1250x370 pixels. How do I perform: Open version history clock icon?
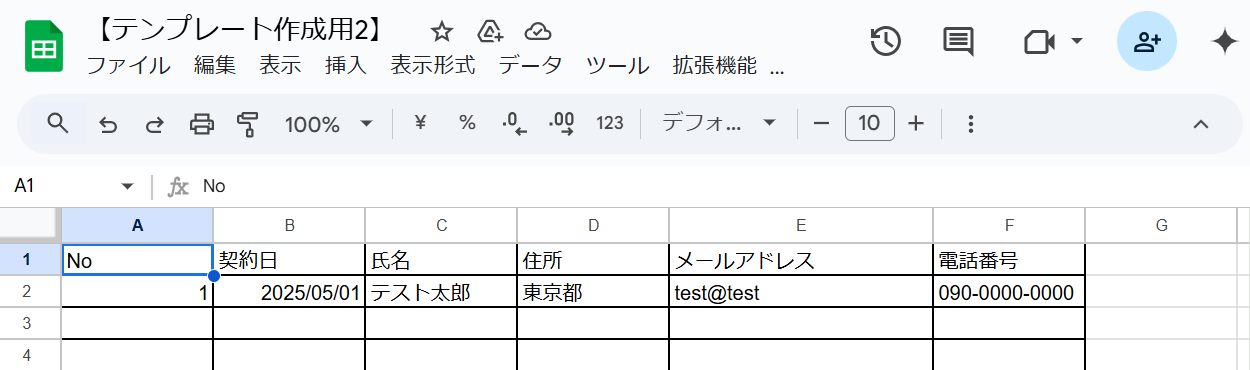(x=886, y=41)
